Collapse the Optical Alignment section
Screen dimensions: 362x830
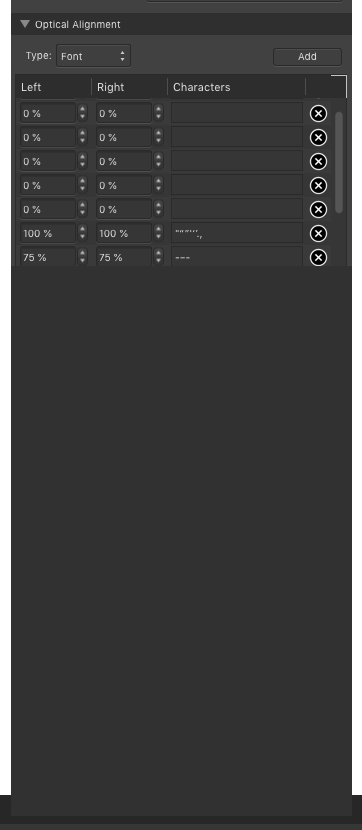(x=25, y=24)
